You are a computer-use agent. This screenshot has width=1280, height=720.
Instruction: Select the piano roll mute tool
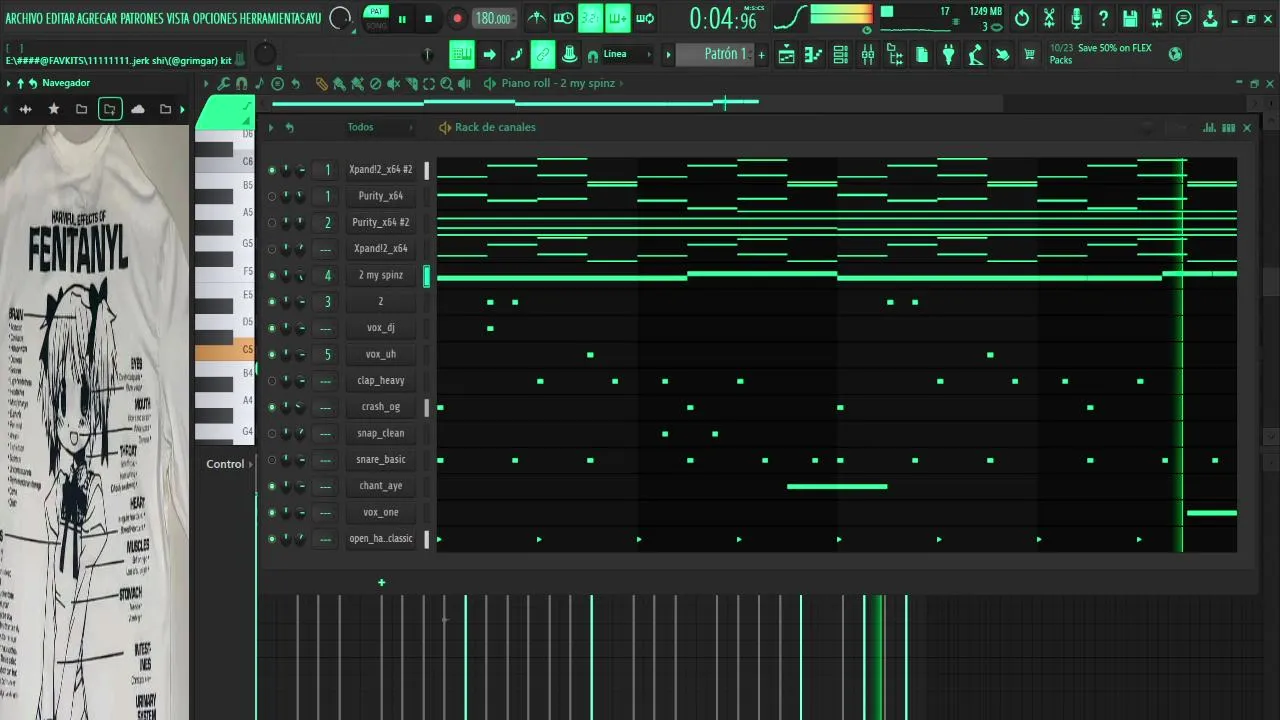(x=394, y=84)
